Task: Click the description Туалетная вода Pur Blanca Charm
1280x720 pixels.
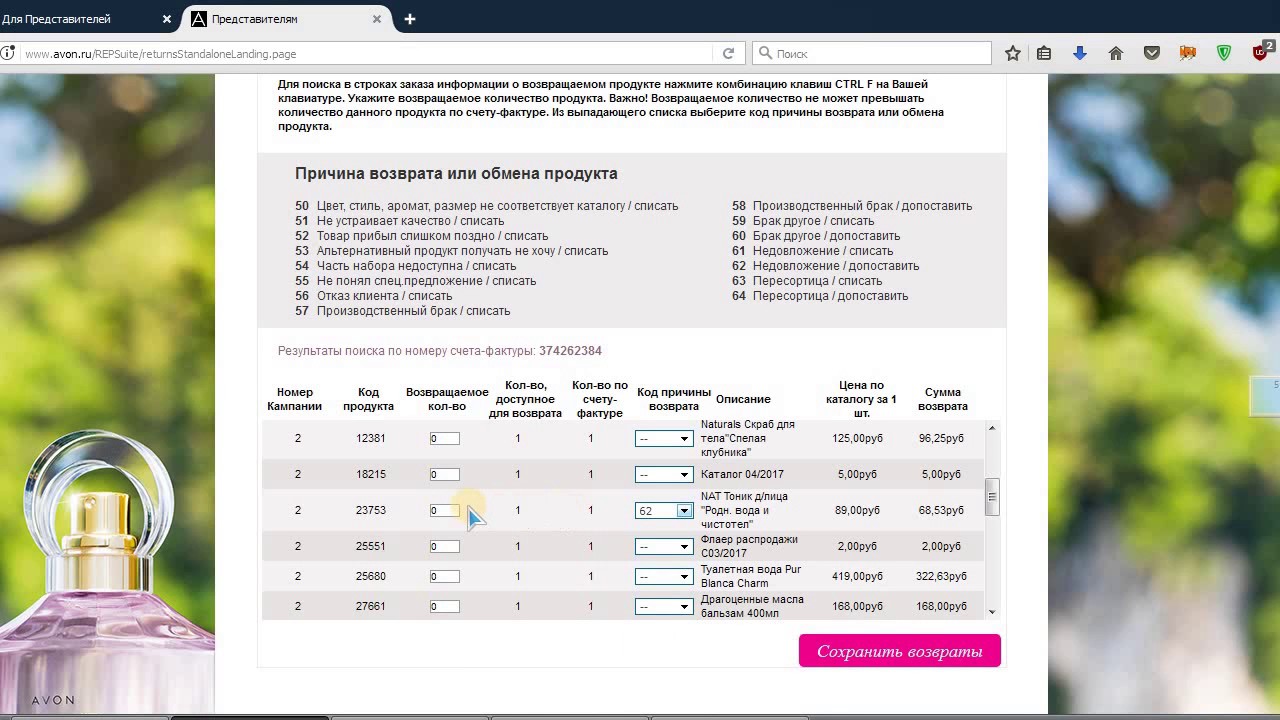Action: pos(751,577)
